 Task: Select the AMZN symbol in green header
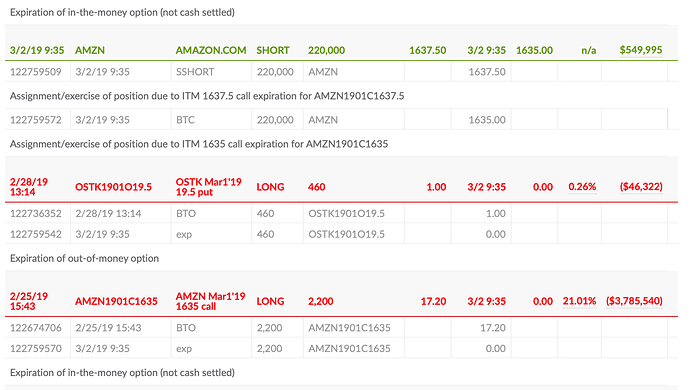(x=90, y=50)
